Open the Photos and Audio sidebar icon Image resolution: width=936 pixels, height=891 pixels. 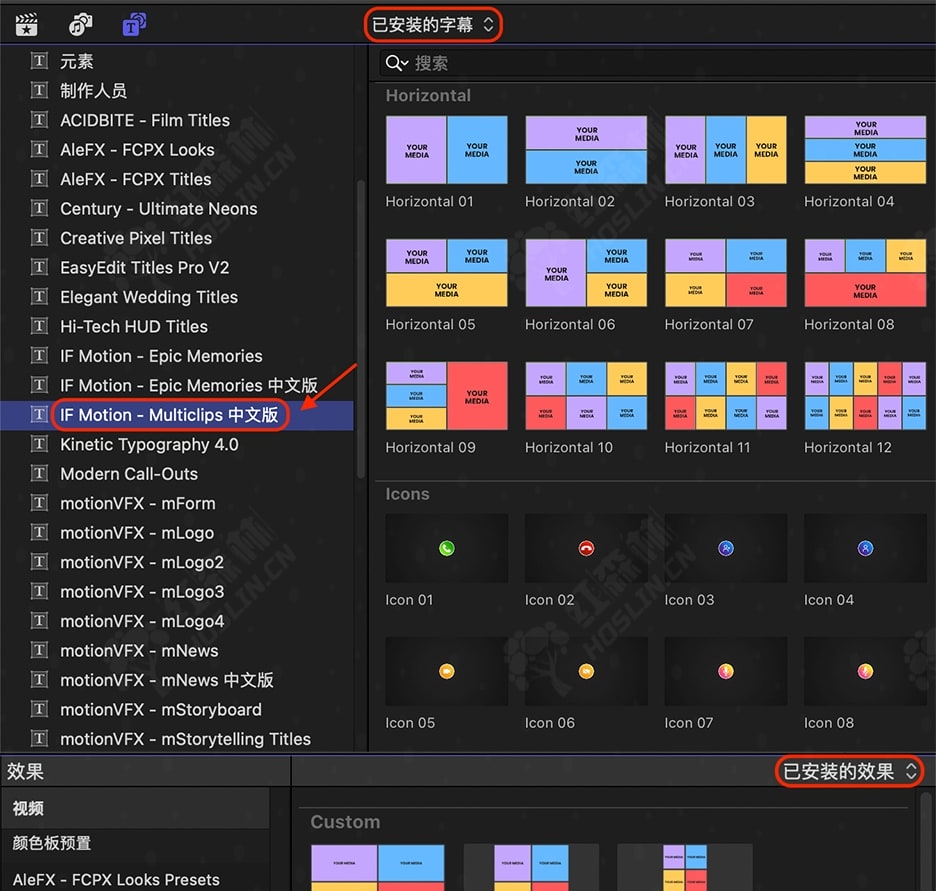(x=81, y=25)
